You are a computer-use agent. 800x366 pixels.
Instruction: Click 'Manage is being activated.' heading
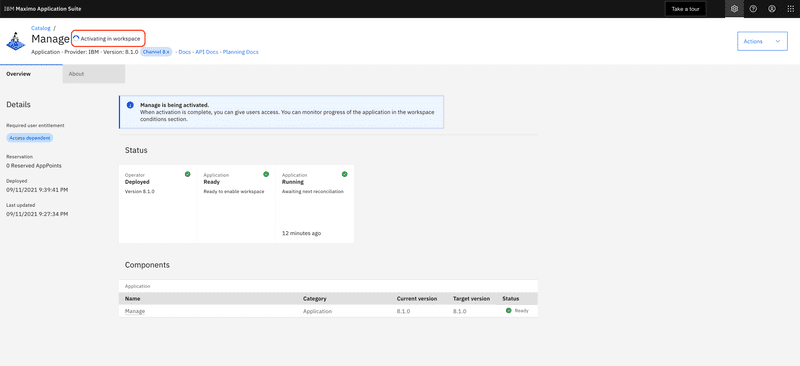pos(174,105)
